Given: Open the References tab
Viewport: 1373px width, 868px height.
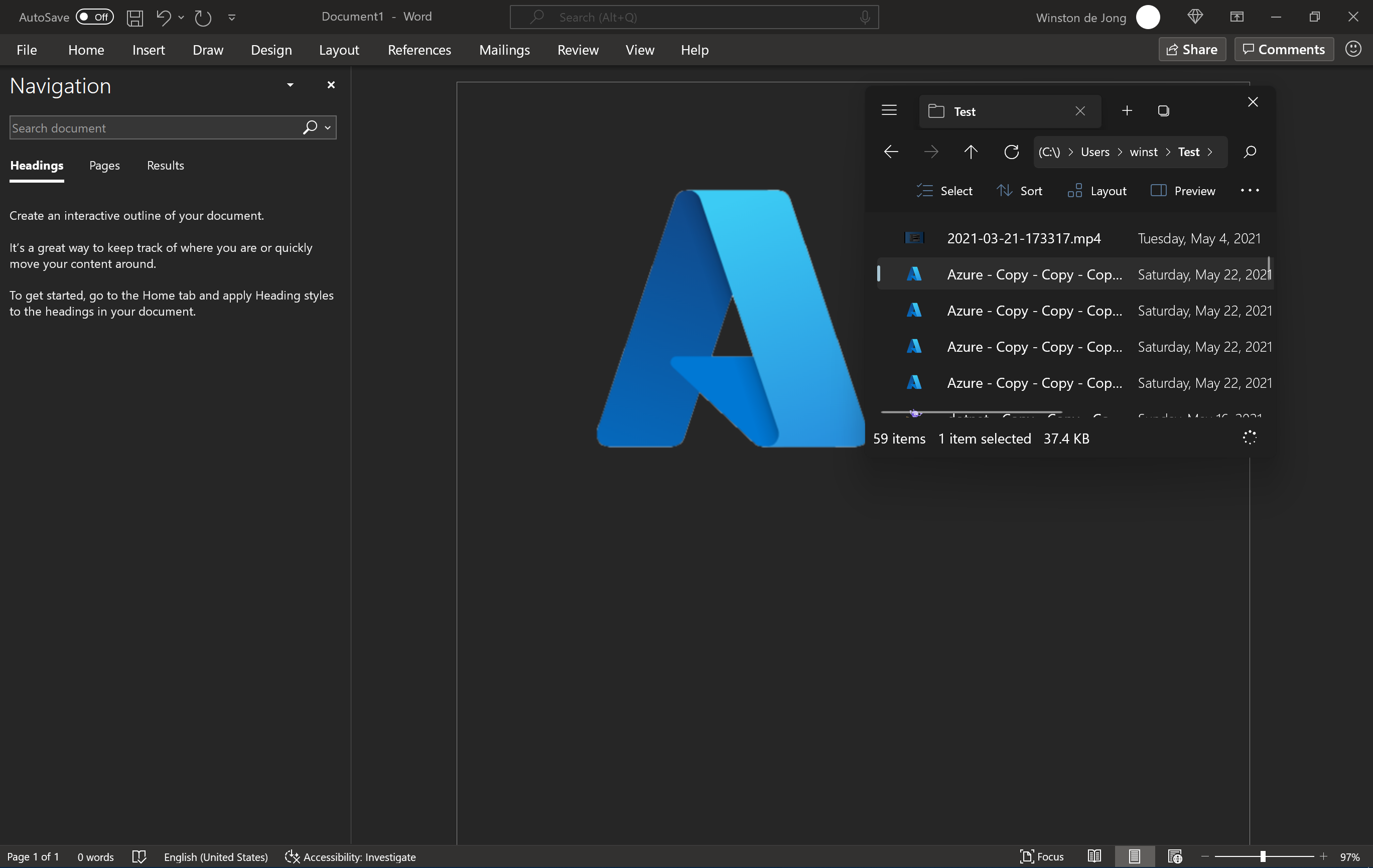Looking at the screenshot, I should point(419,50).
